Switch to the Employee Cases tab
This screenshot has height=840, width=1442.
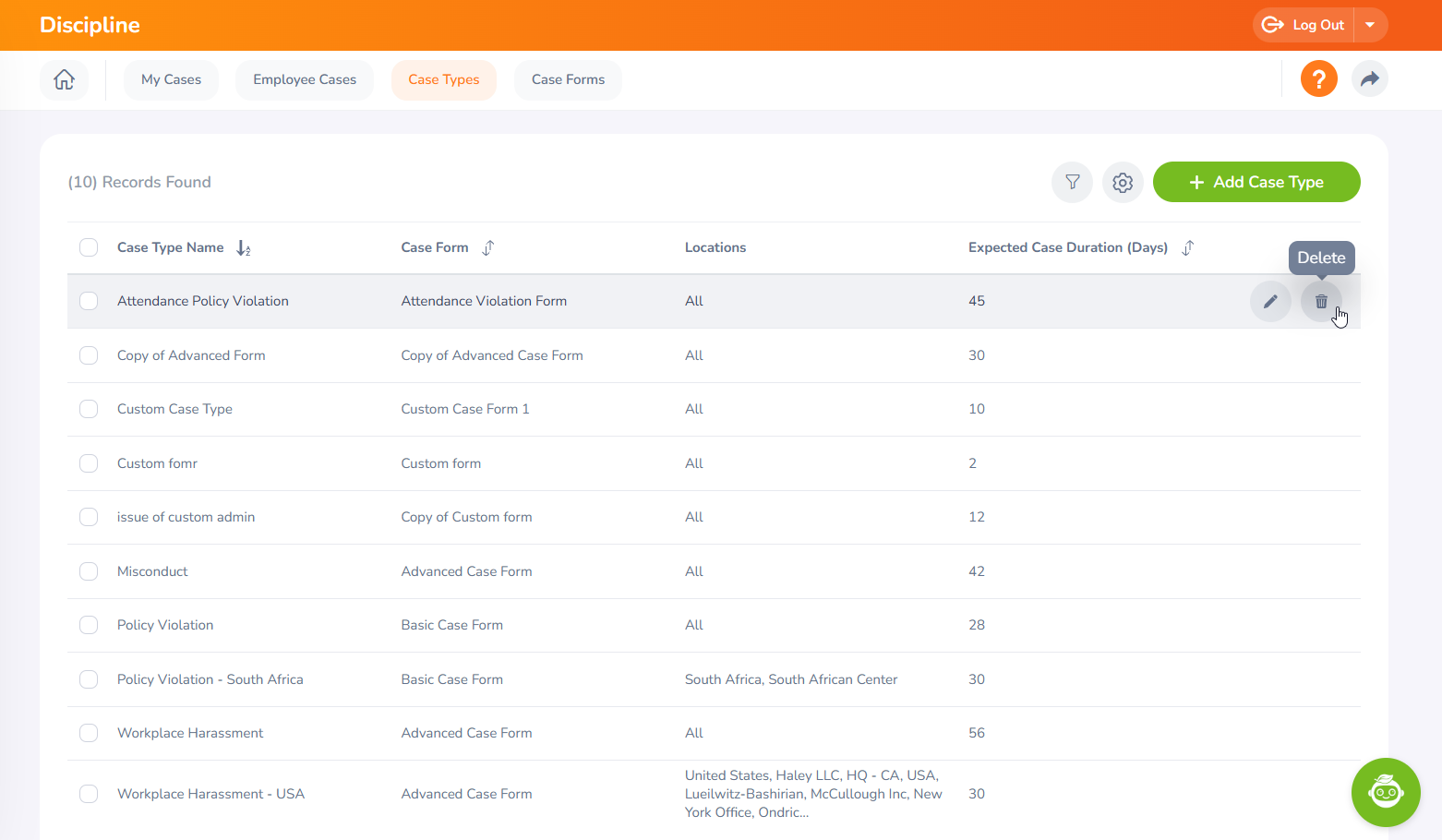(x=305, y=79)
